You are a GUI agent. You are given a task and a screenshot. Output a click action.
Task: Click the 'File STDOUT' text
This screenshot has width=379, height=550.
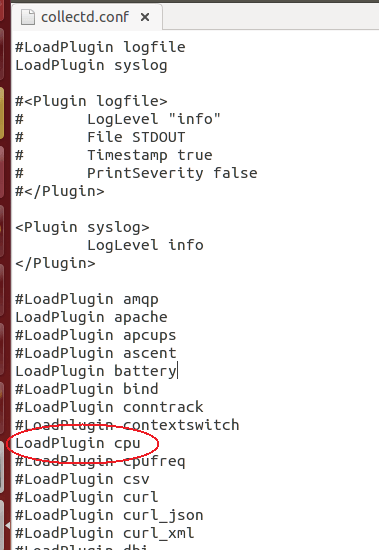click(x=136, y=137)
